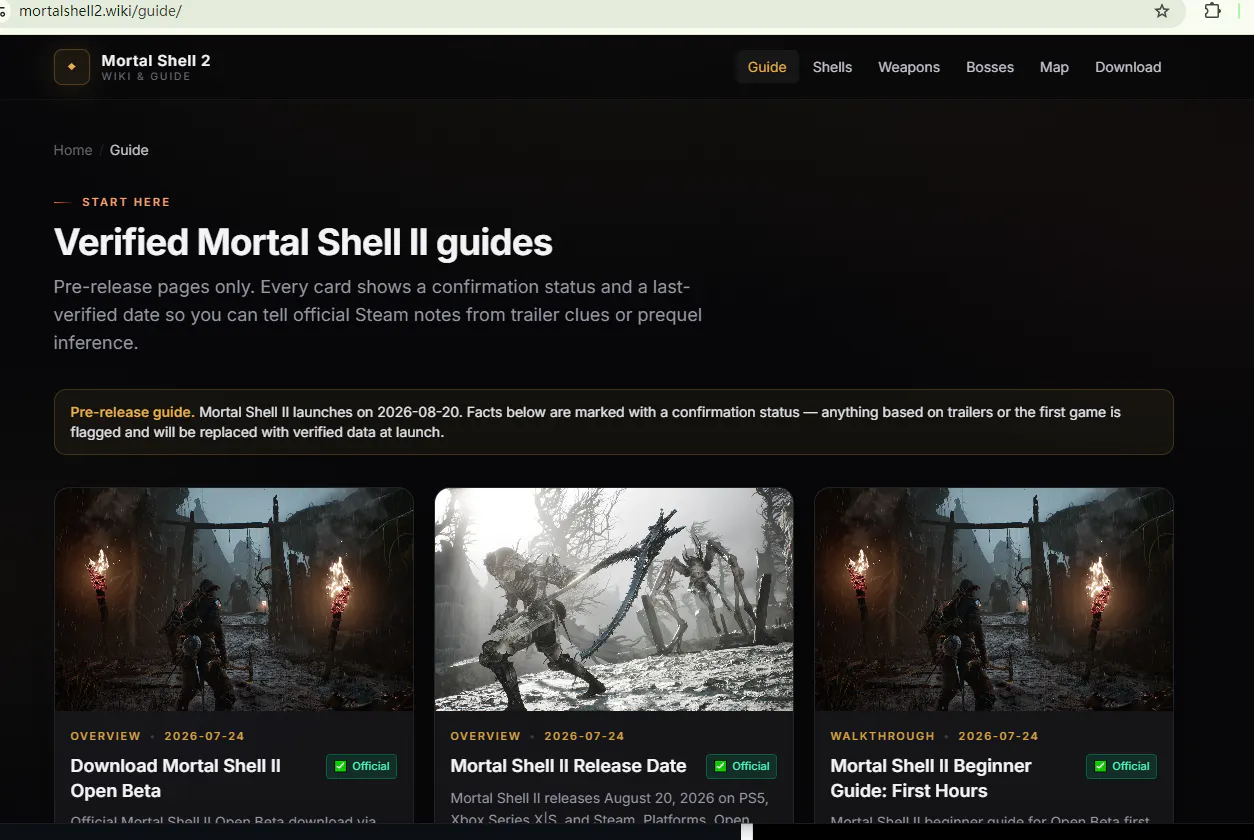1254x840 pixels.
Task: Click the 2026-07-24 date on the Beginner Guide card
Action: (x=998, y=736)
